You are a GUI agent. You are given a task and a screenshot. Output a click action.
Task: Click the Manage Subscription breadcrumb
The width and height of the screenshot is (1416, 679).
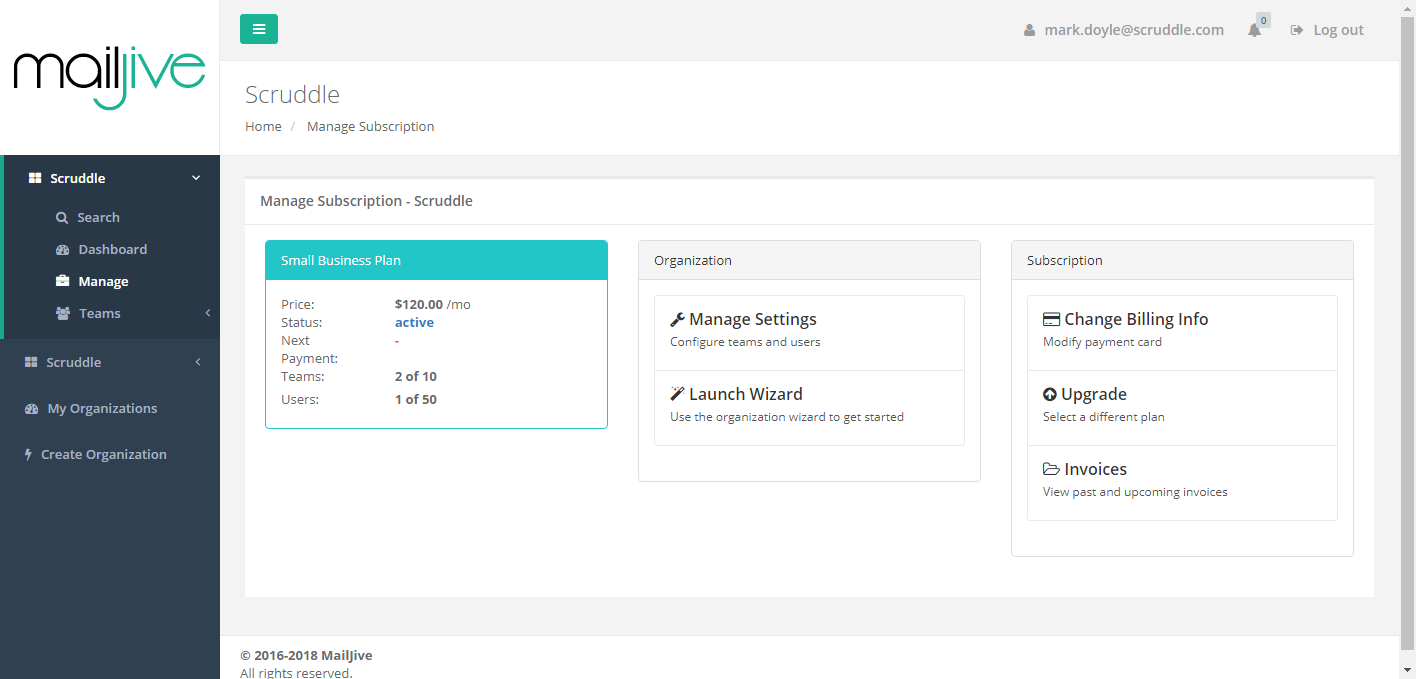pyautogui.click(x=370, y=126)
